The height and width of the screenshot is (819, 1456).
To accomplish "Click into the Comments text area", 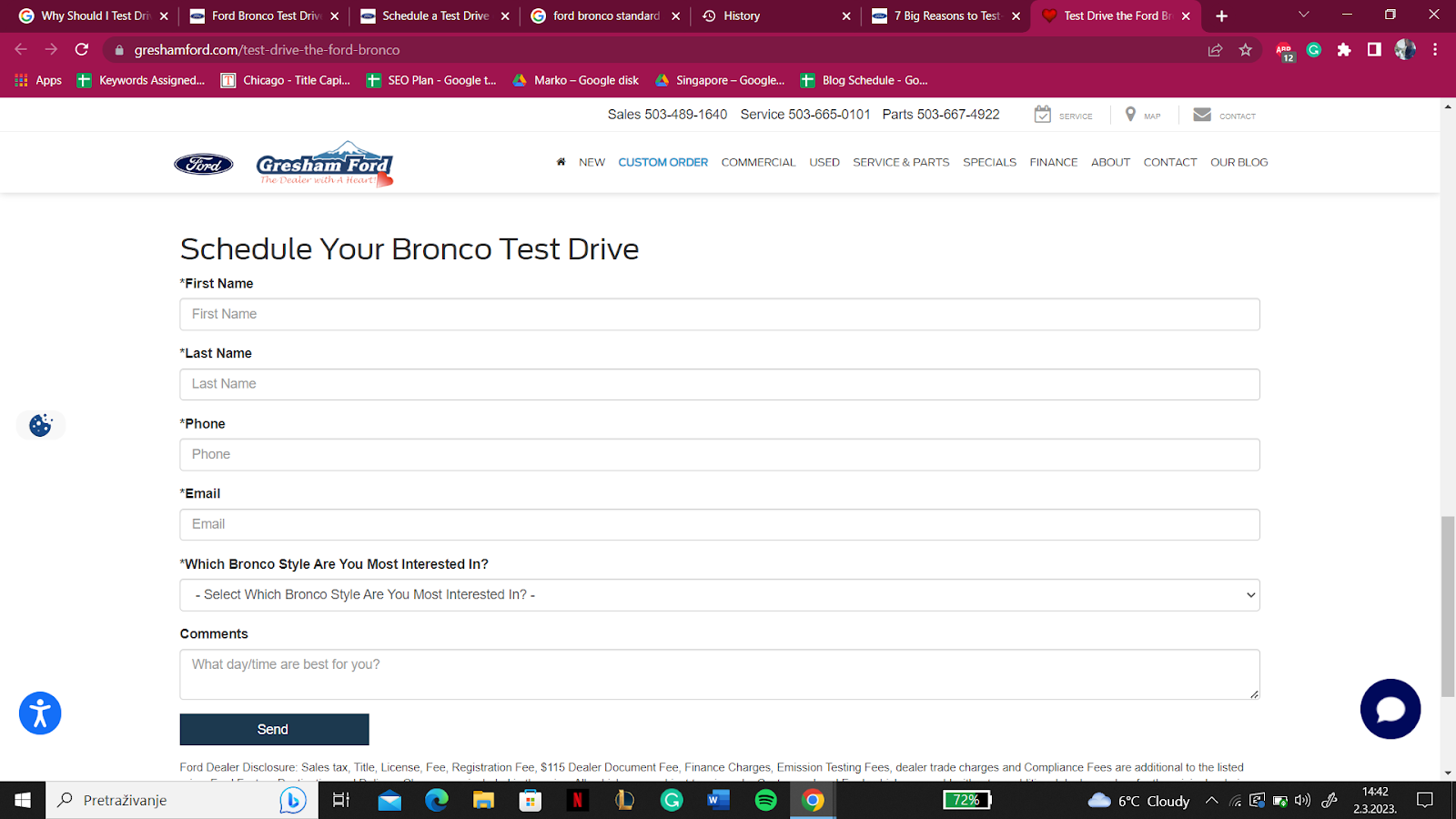I will (x=720, y=674).
